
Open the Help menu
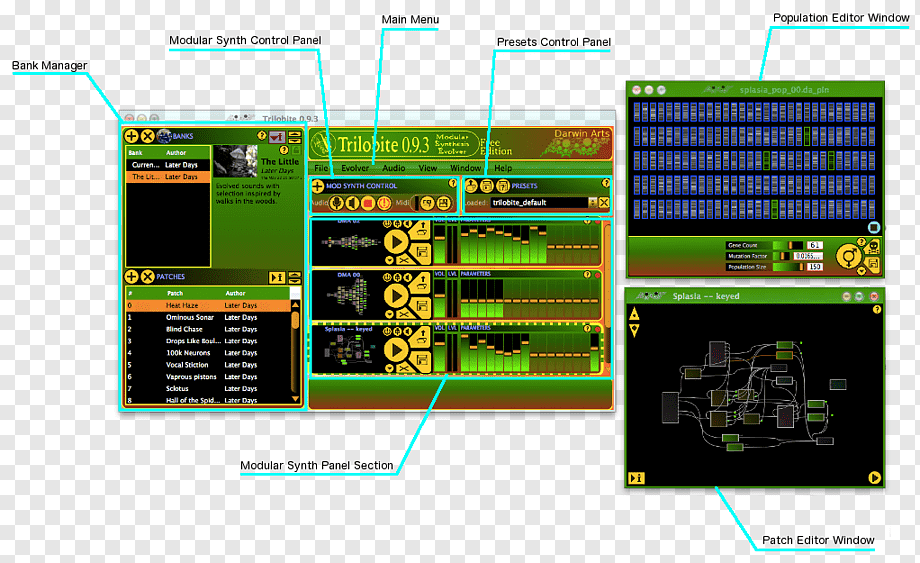pos(503,168)
